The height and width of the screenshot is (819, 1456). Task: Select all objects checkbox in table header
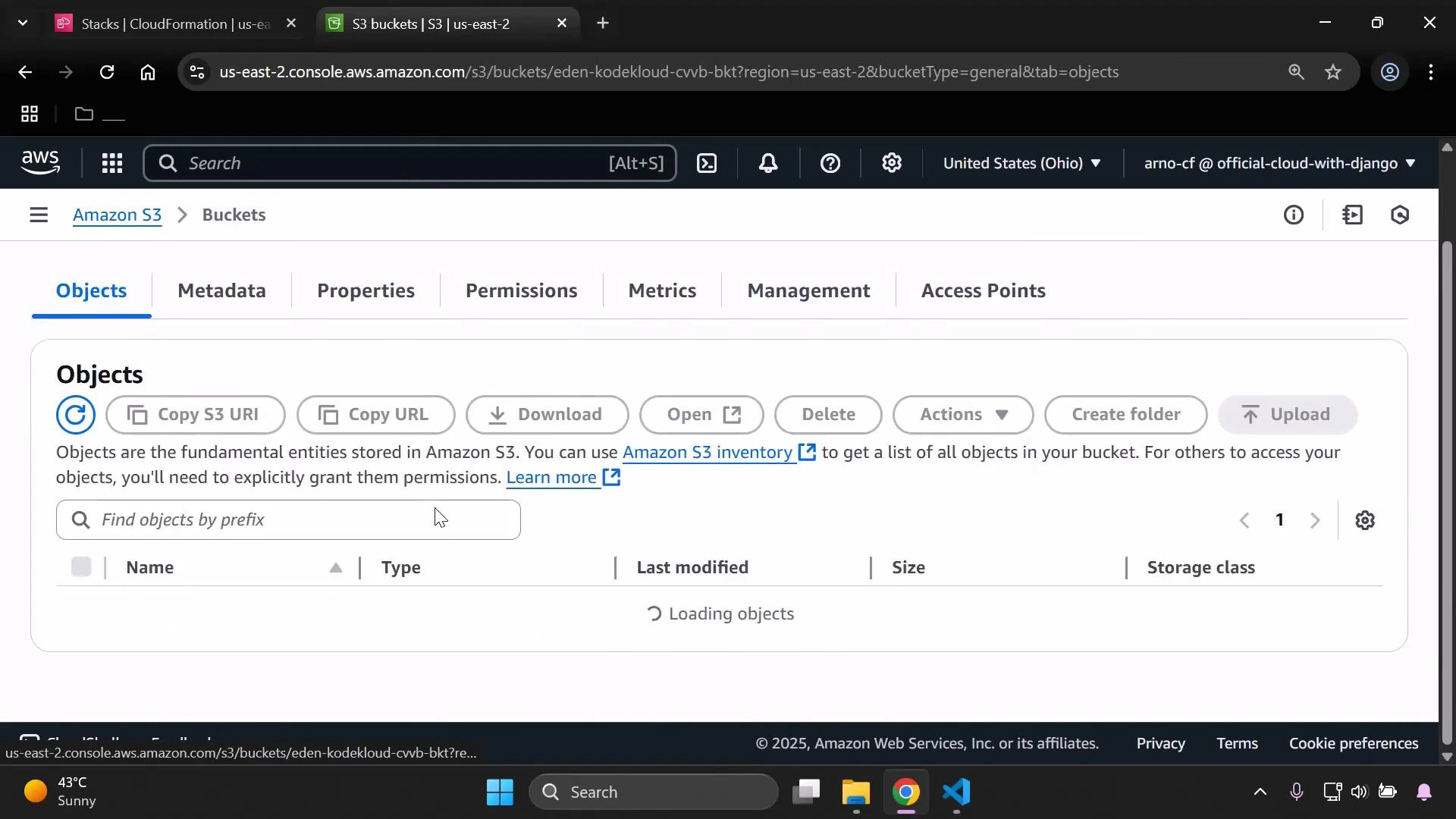tap(82, 566)
